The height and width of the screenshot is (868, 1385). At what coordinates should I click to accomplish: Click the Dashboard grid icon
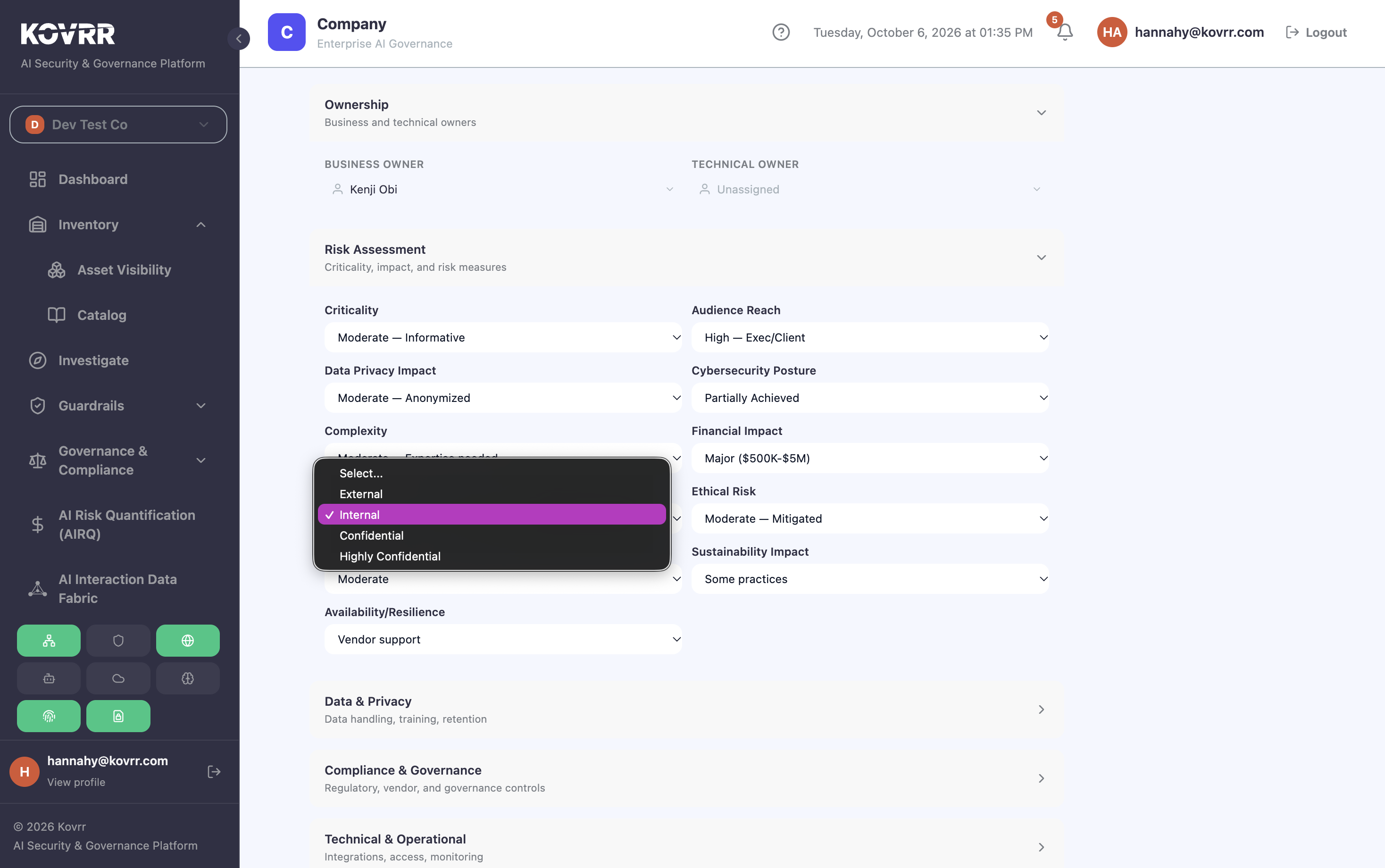[38, 179]
